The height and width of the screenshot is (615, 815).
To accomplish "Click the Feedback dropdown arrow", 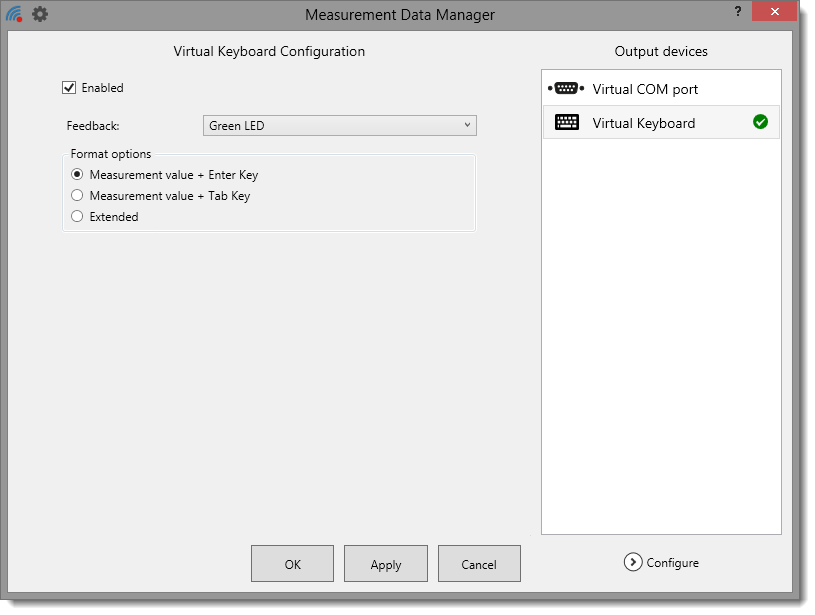I will tap(467, 126).
